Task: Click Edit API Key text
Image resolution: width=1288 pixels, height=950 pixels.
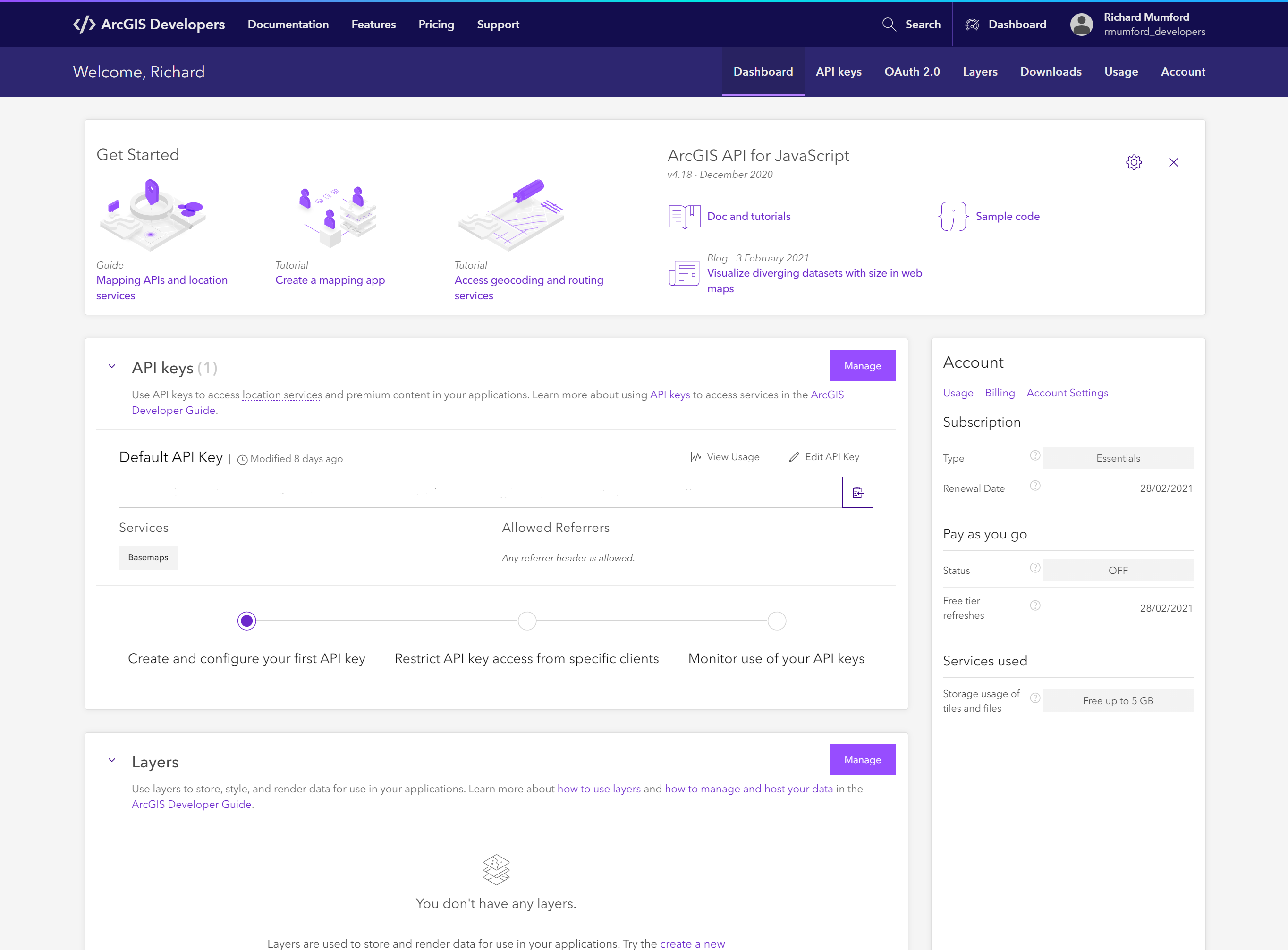Action: pos(832,457)
